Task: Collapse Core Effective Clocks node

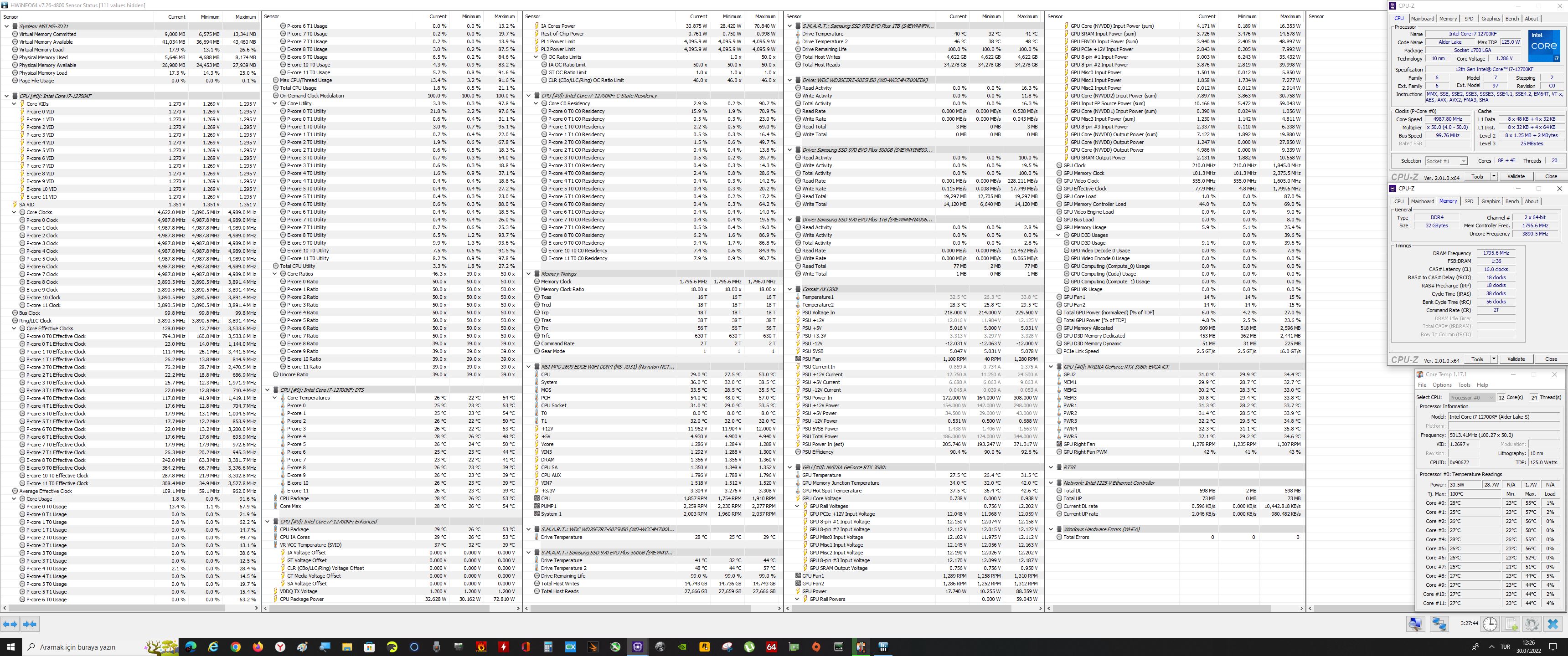Action: tap(14, 328)
